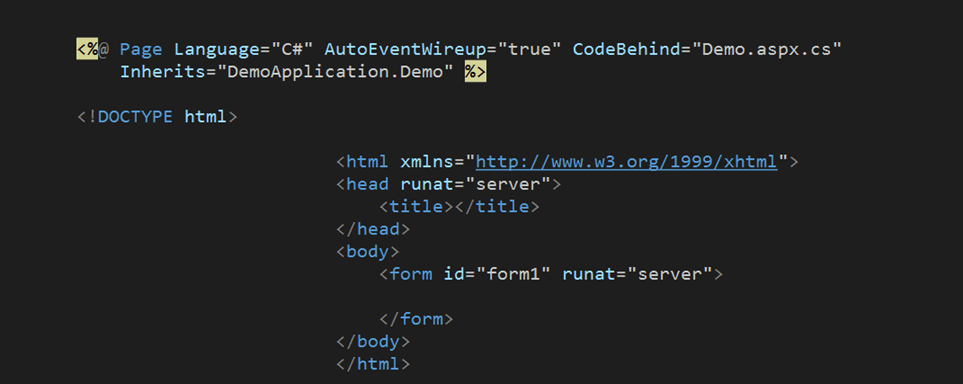The width and height of the screenshot is (963, 384).
Task: Click the "form1" id value
Action: 513,274
